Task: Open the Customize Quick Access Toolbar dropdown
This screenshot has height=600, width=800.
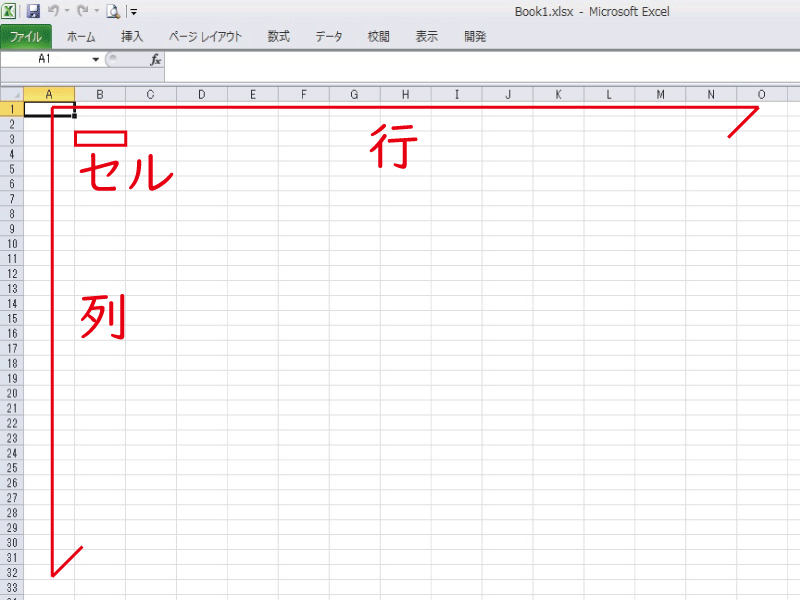Action: pos(134,13)
